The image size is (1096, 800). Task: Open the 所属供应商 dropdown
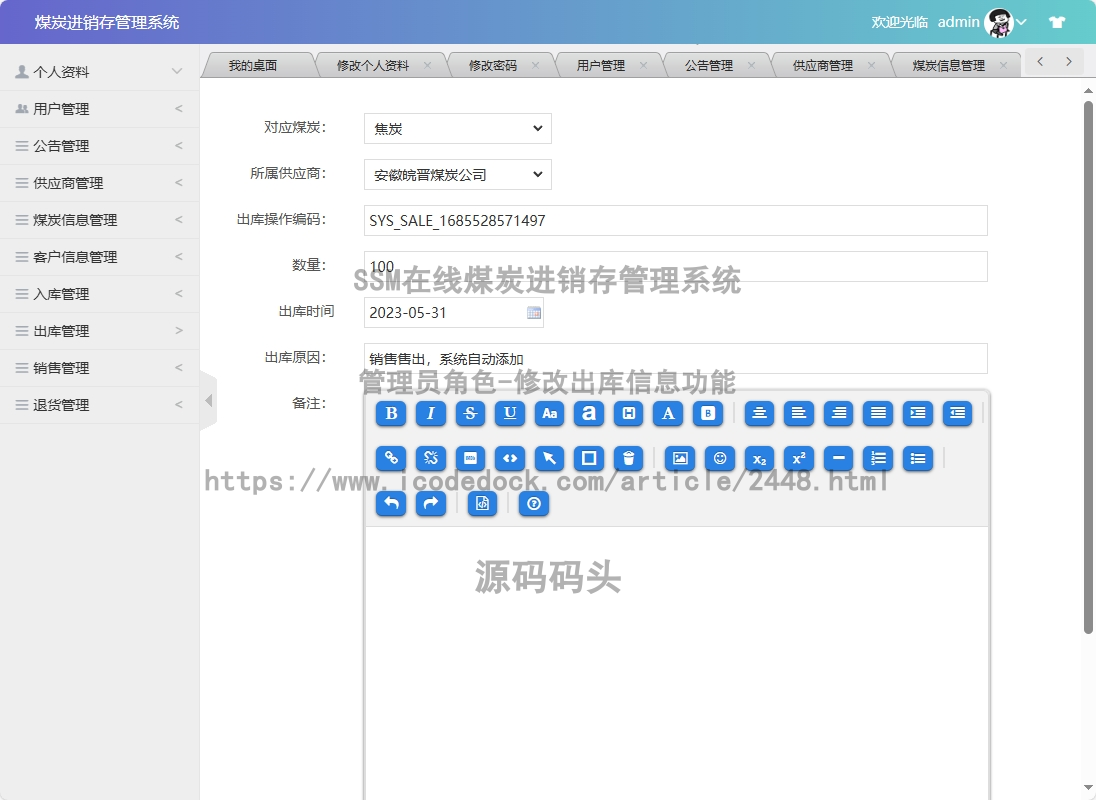[x=458, y=175]
